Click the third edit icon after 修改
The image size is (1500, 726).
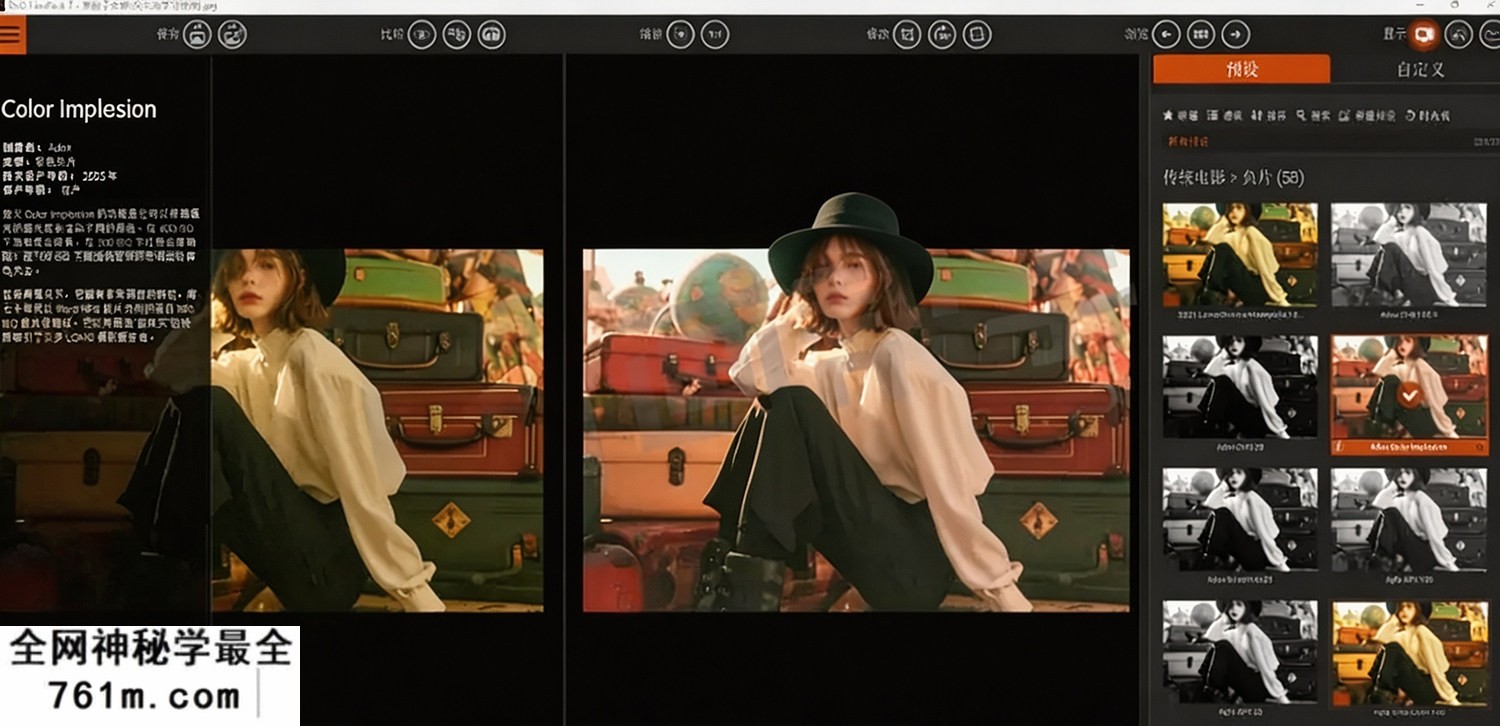(976, 35)
